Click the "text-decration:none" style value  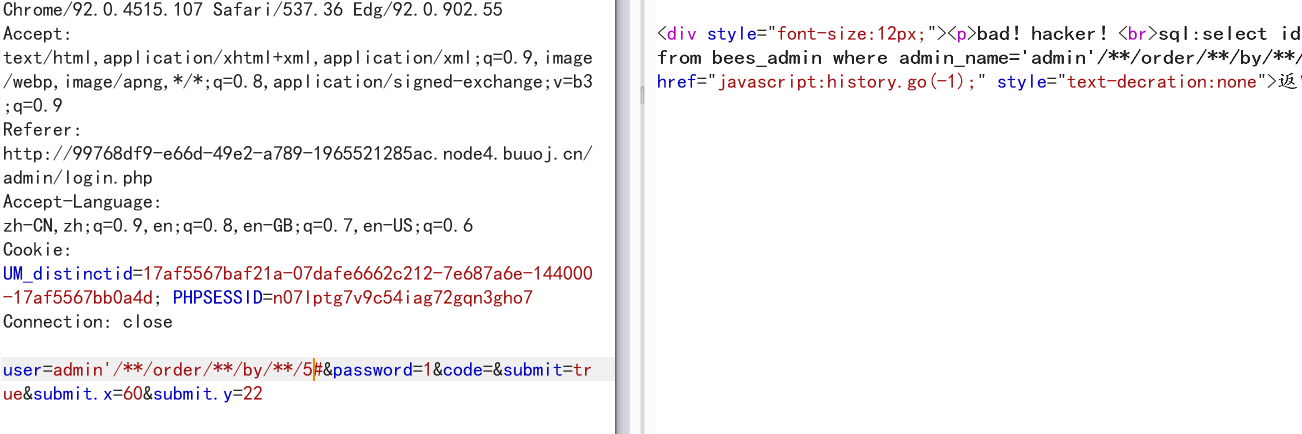click(1162, 82)
